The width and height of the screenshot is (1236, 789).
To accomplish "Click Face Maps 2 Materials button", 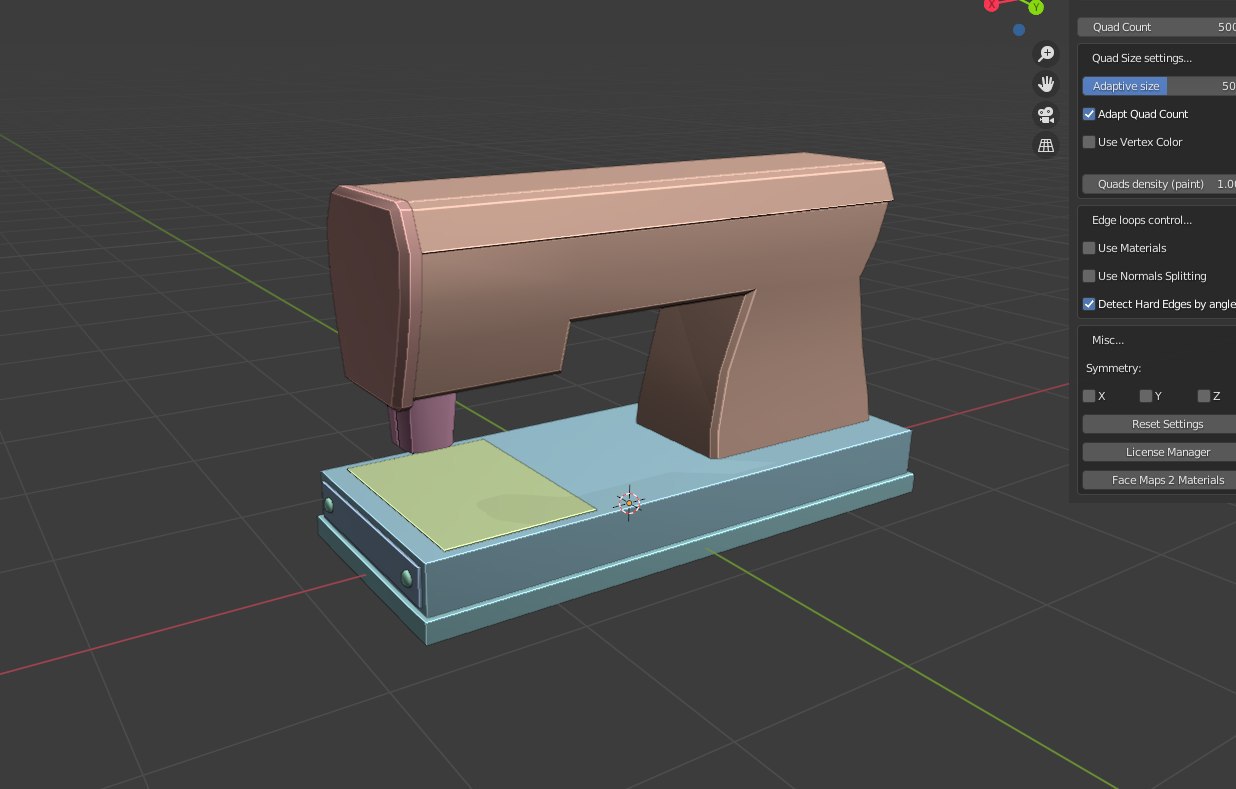I will (x=1159, y=480).
